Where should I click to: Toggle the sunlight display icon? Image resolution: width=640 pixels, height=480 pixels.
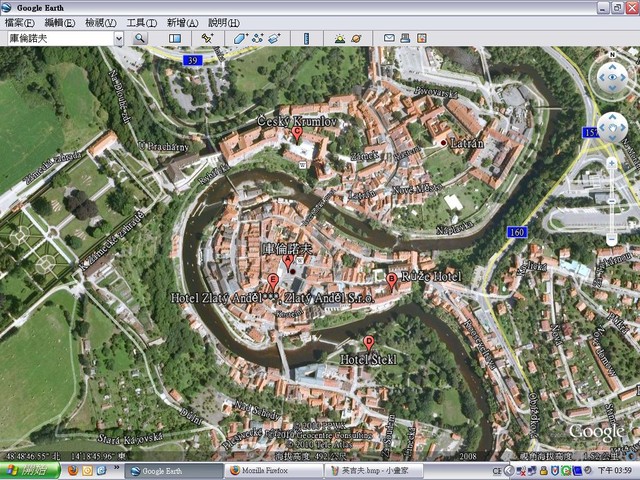tap(340, 38)
